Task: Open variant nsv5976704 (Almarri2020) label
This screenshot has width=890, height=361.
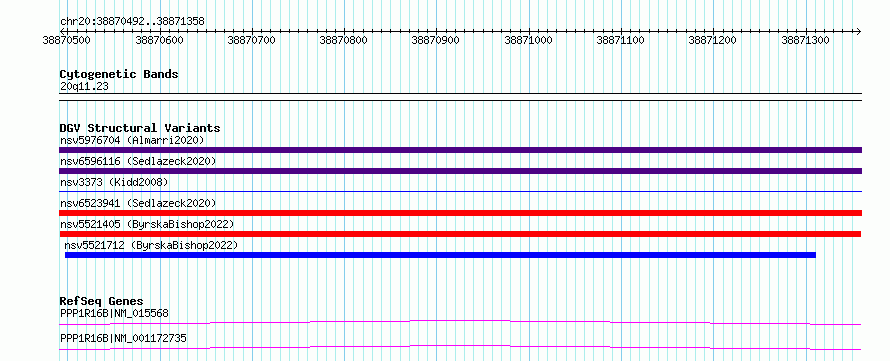Action: (x=132, y=140)
